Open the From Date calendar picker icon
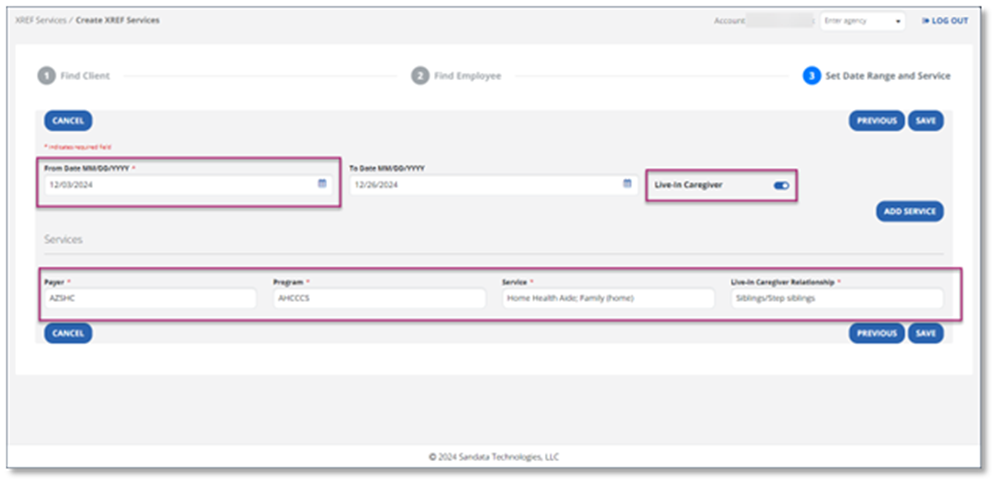This screenshot has width=997, height=484. [322, 184]
